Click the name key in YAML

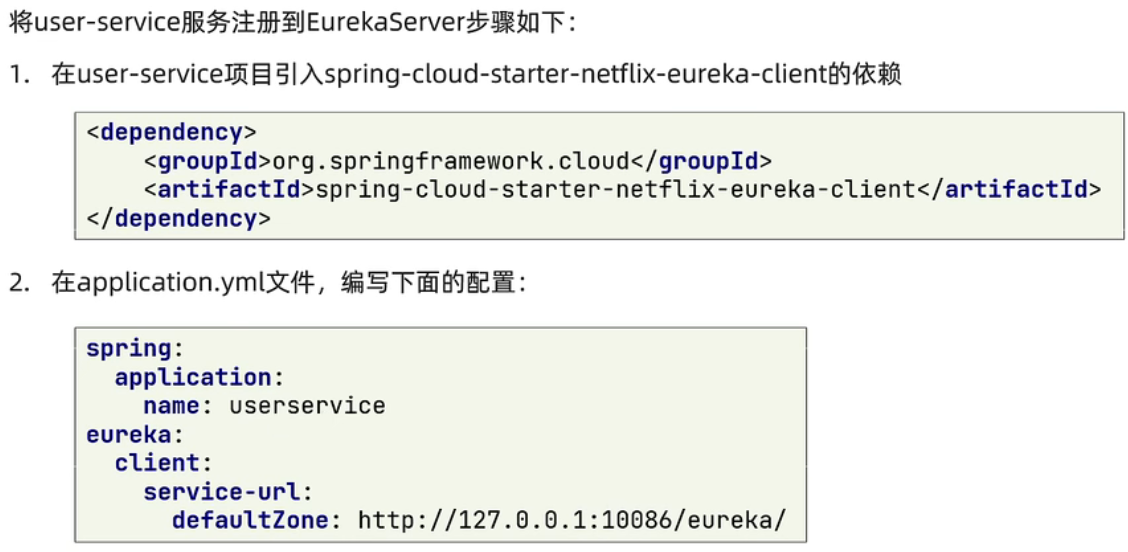click(x=173, y=405)
